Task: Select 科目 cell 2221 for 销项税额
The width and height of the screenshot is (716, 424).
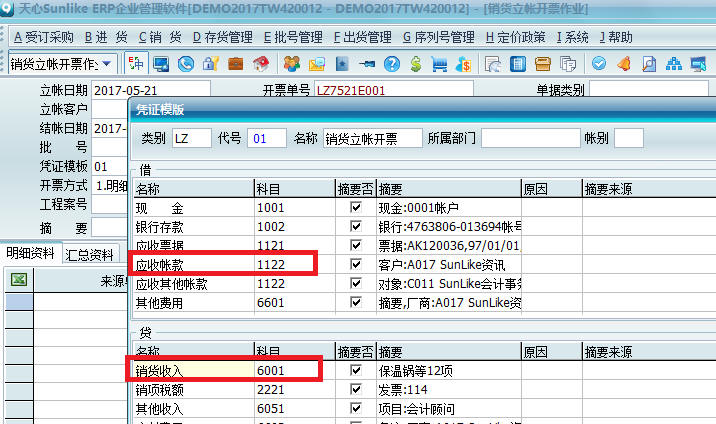Action: pos(295,390)
